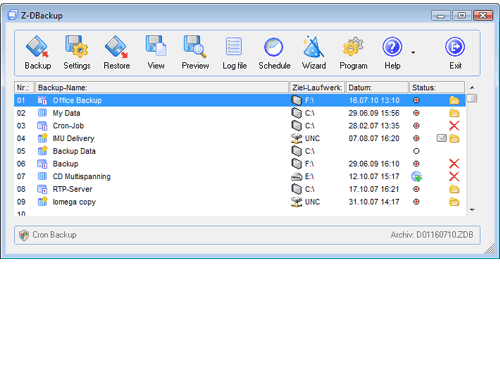Select the My Data backup row
Screen dimensions: 500x370
pos(240,113)
